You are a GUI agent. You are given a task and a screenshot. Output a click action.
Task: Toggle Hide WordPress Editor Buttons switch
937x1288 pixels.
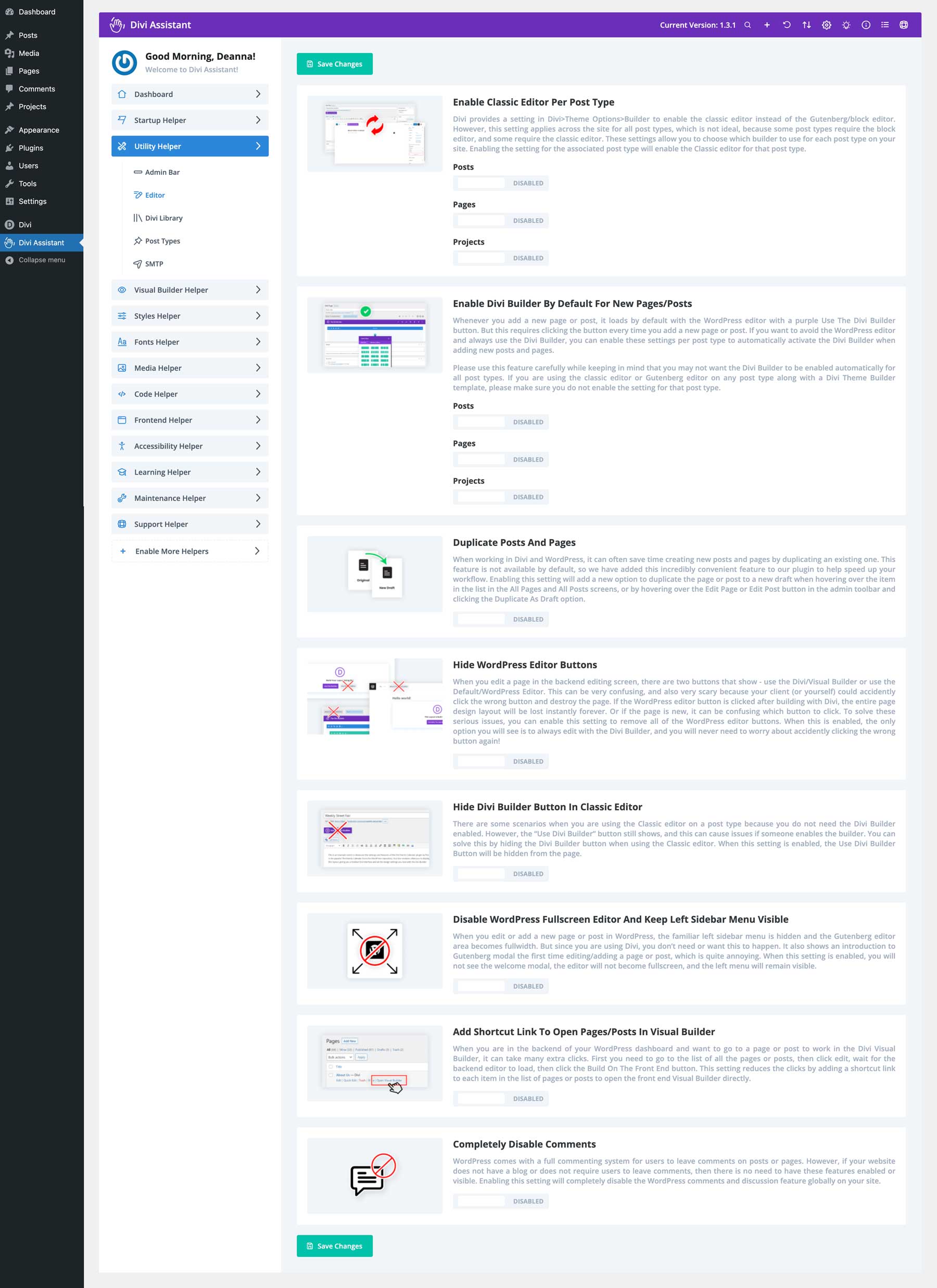click(479, 761)
